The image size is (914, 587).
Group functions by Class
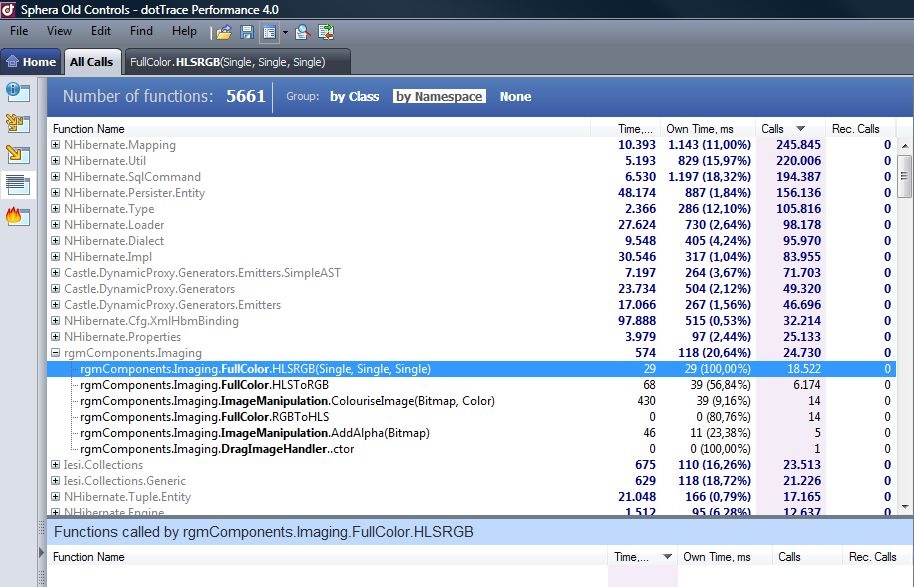click(x=354, y=97)
